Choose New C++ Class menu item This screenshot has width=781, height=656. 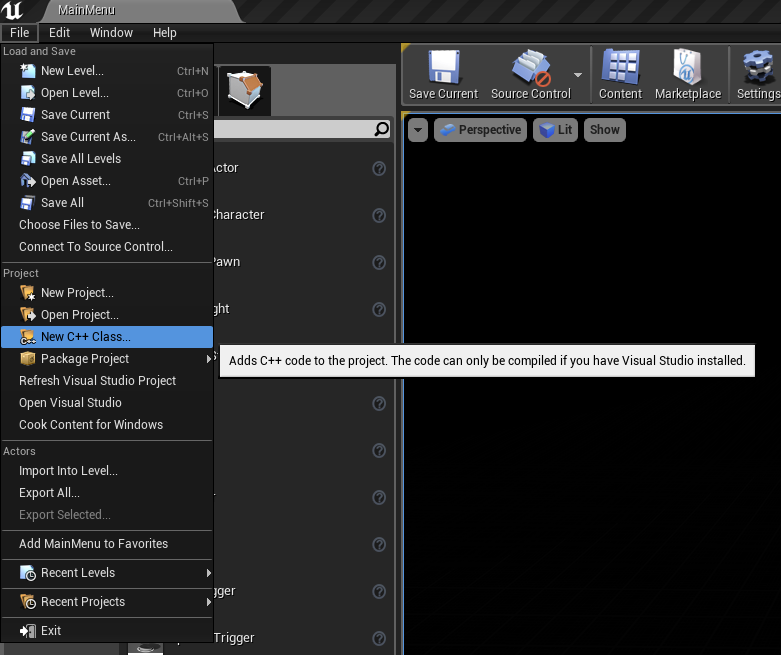(x=107, y=337)
